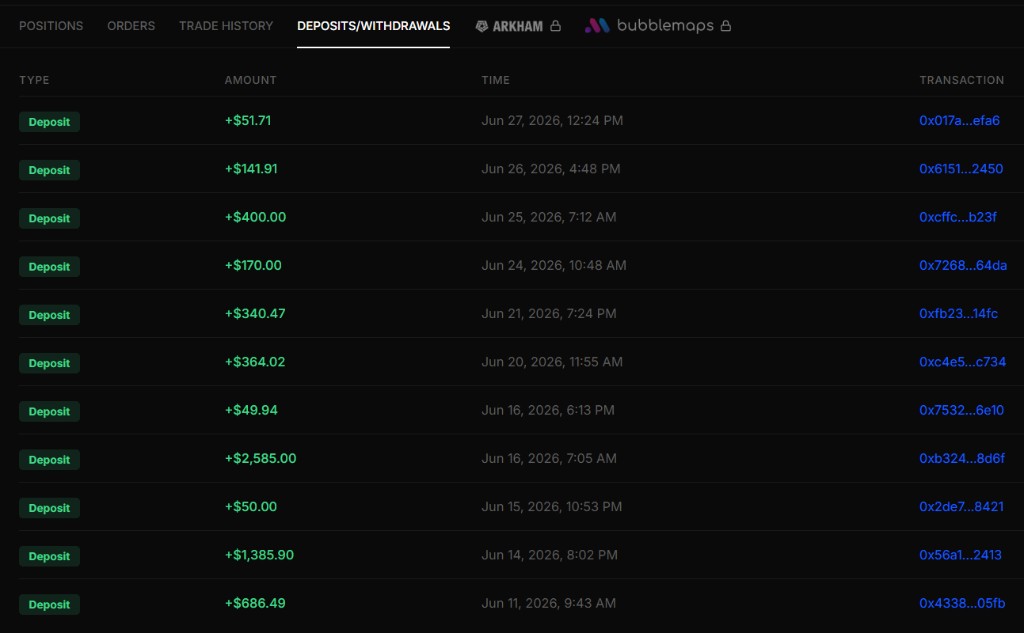Click the +$49.94 amount

[251, 410]
